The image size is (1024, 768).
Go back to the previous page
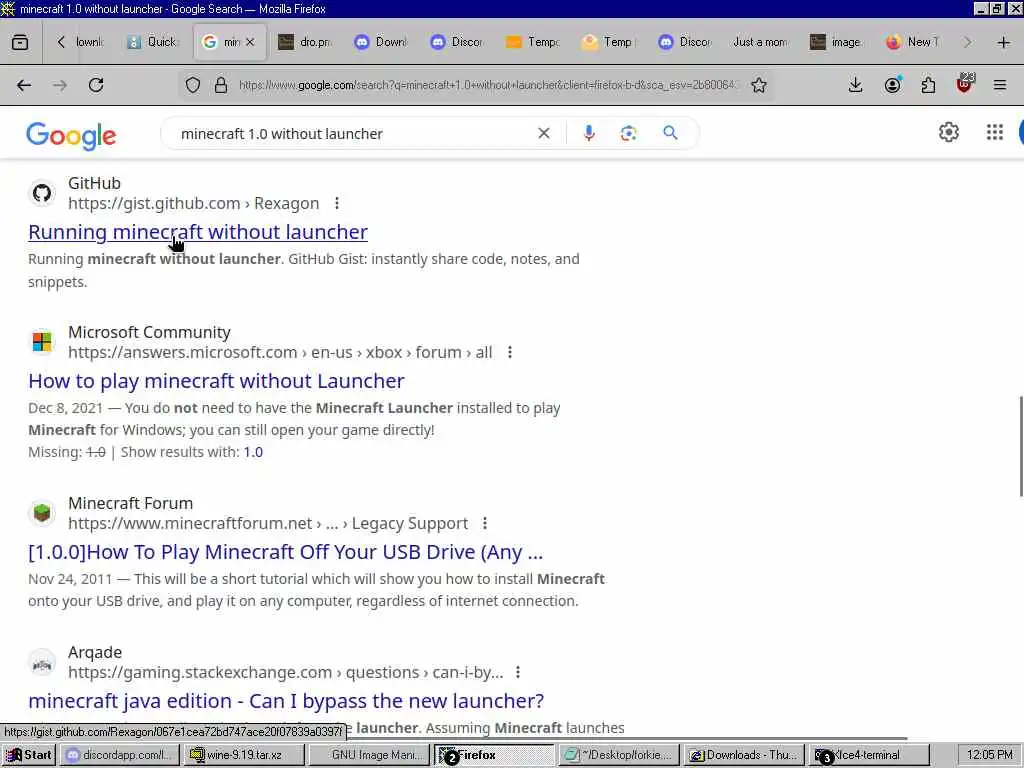pyautogui.click(x=24, y=85)
